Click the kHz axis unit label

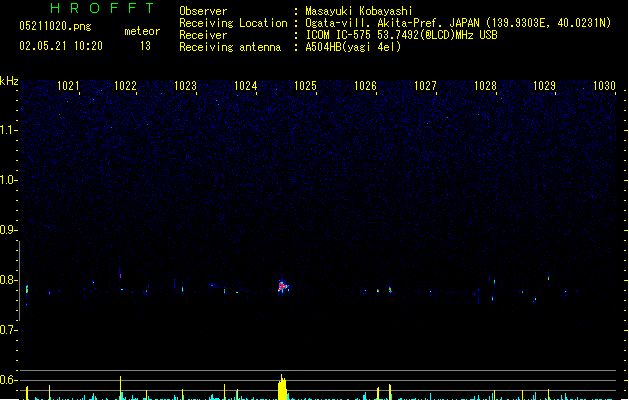click(9, 81)
